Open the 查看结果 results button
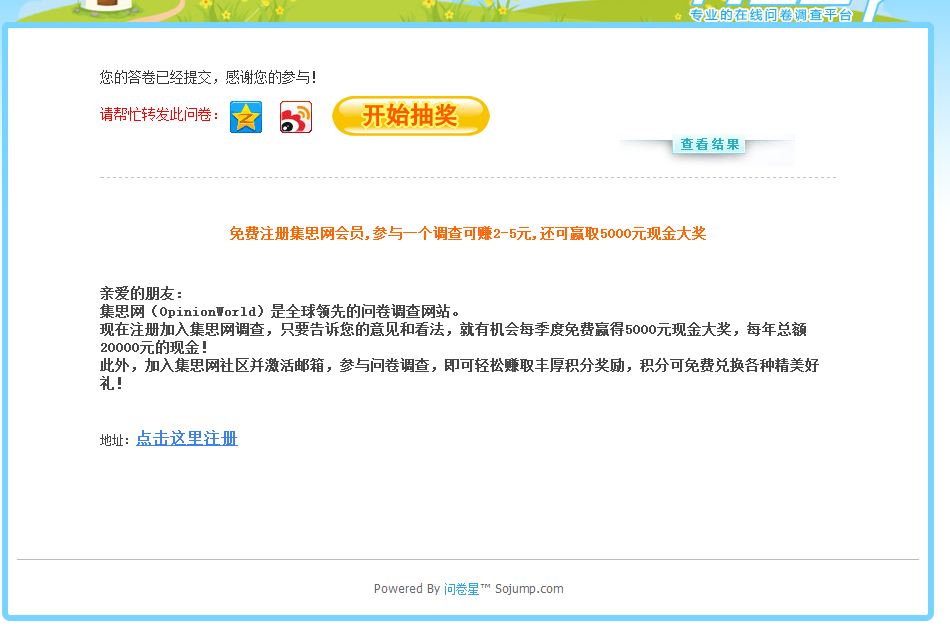This screenshot has width=950, height=637. click(709, 144)
